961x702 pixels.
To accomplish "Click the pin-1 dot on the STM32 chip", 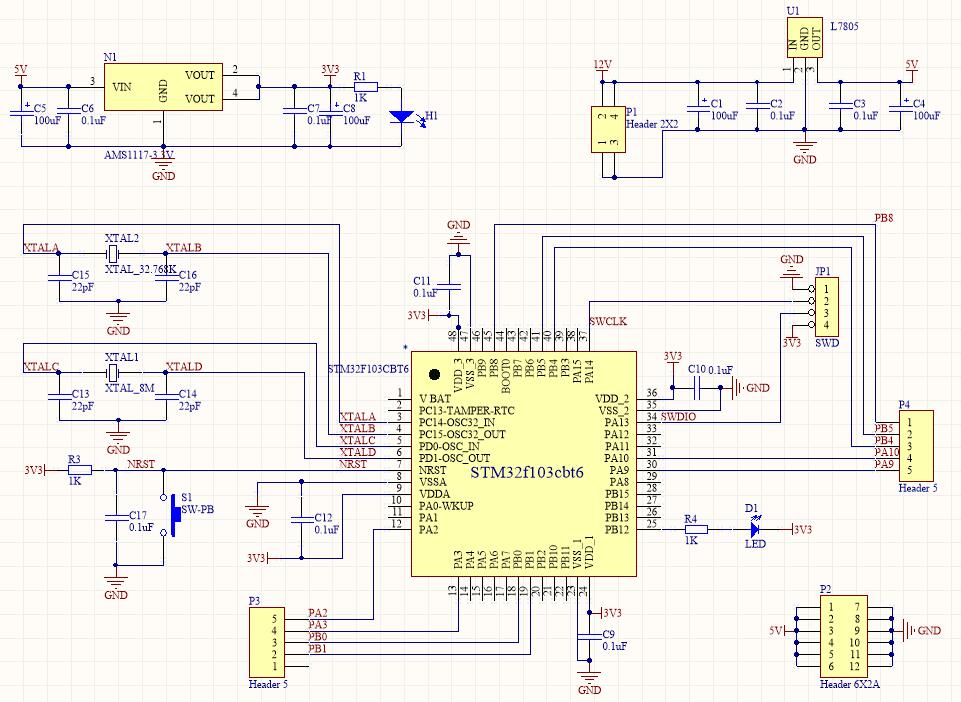I will (x=435, y=374).
